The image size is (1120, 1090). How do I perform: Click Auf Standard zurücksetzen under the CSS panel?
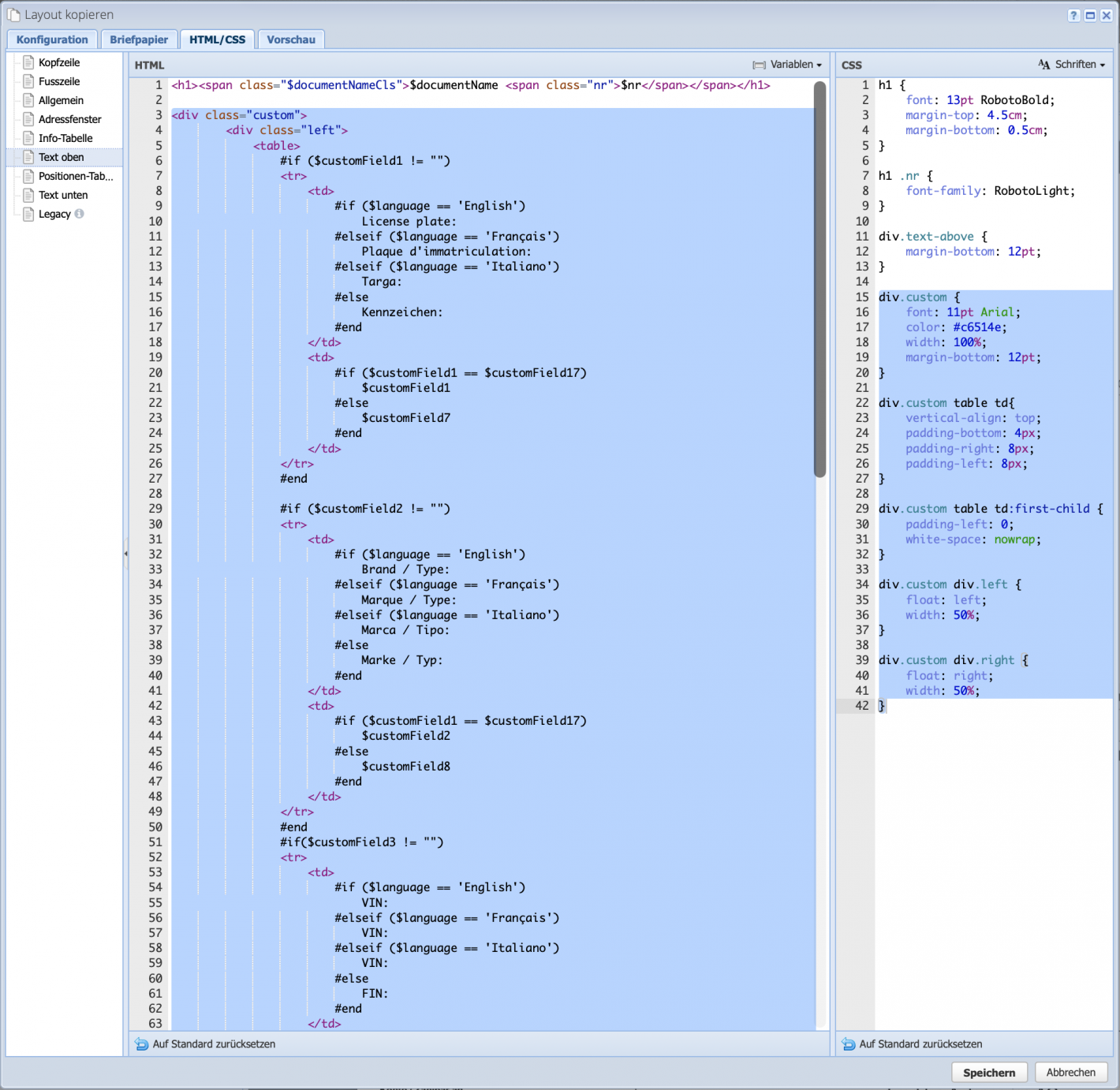coord(920,1043)
